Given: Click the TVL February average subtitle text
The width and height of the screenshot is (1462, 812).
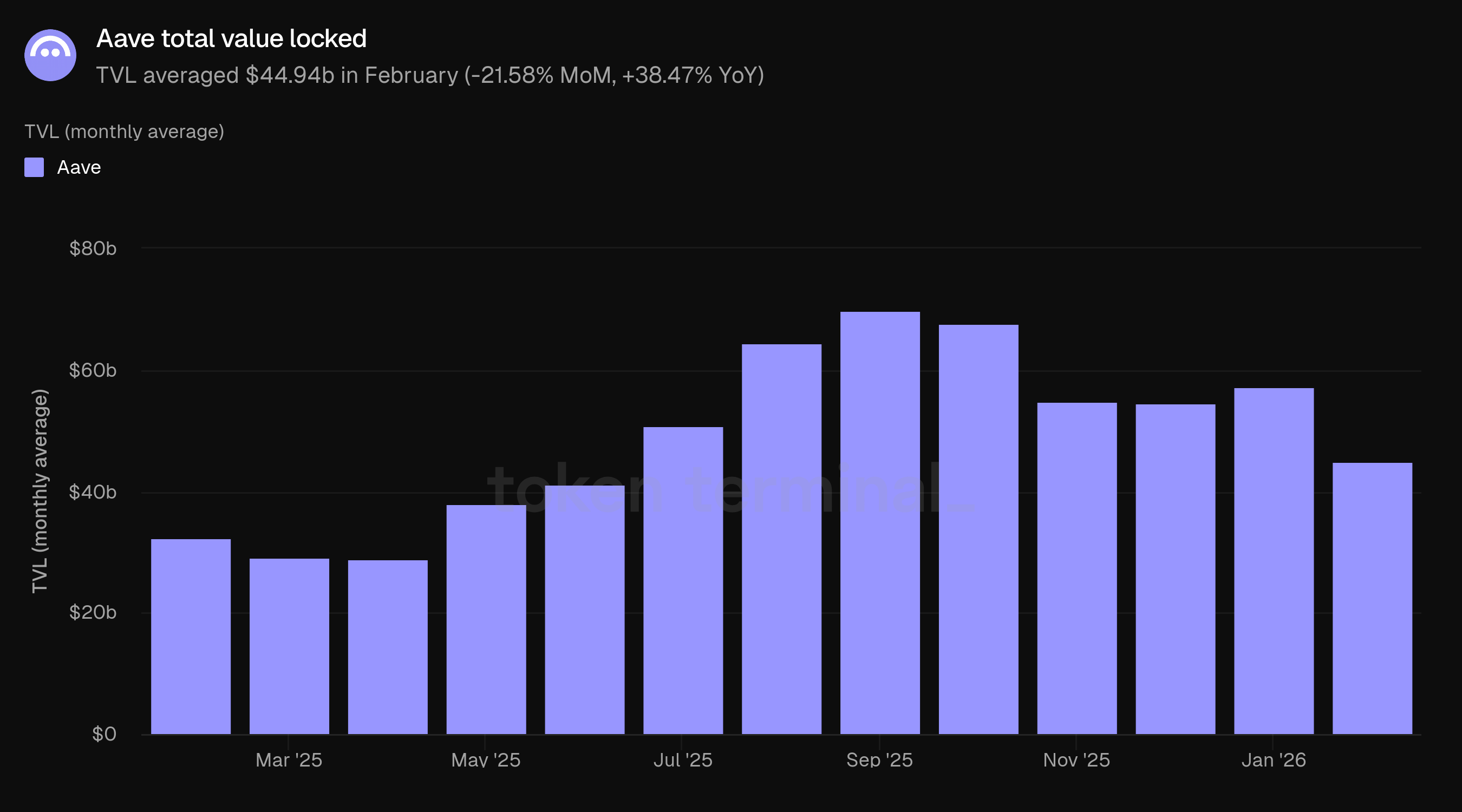Looking at the screenshot, I should (429, 75).
